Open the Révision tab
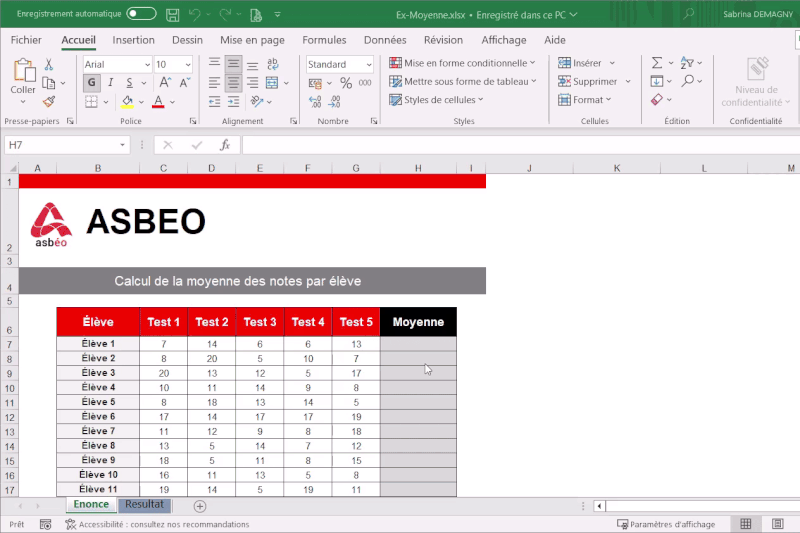 tap(443, 40)
